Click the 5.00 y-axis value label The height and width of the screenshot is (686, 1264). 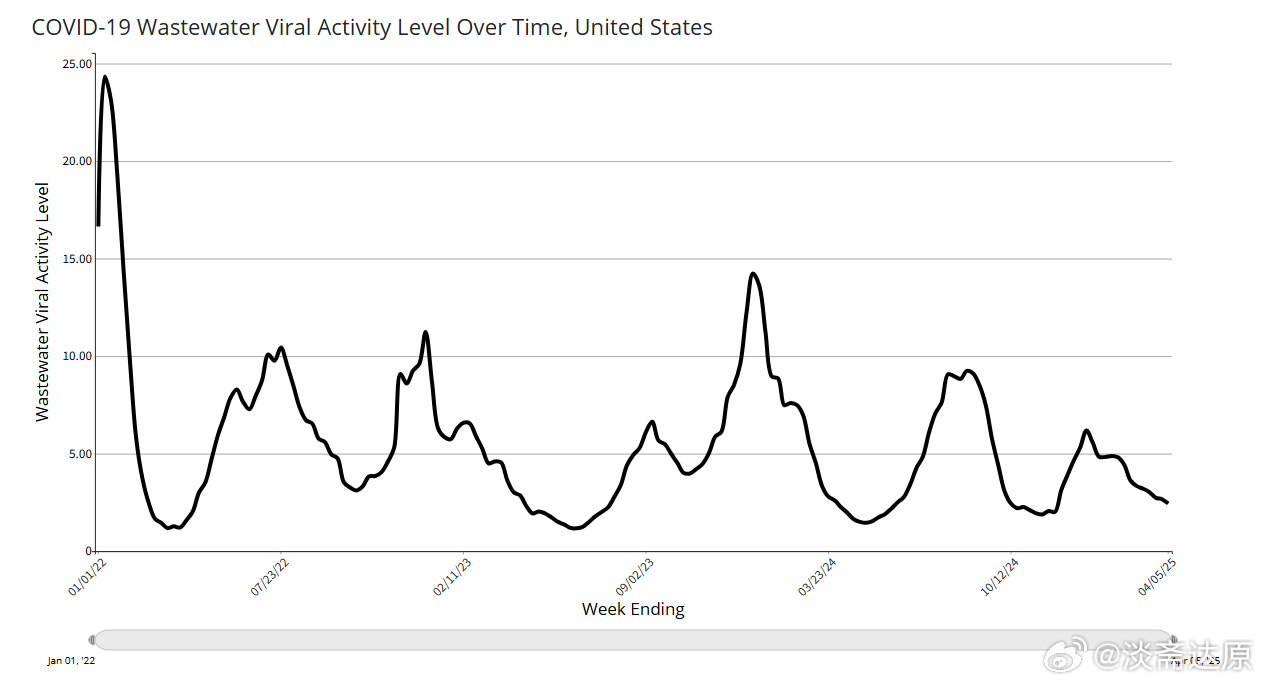[x=80, y=454]
